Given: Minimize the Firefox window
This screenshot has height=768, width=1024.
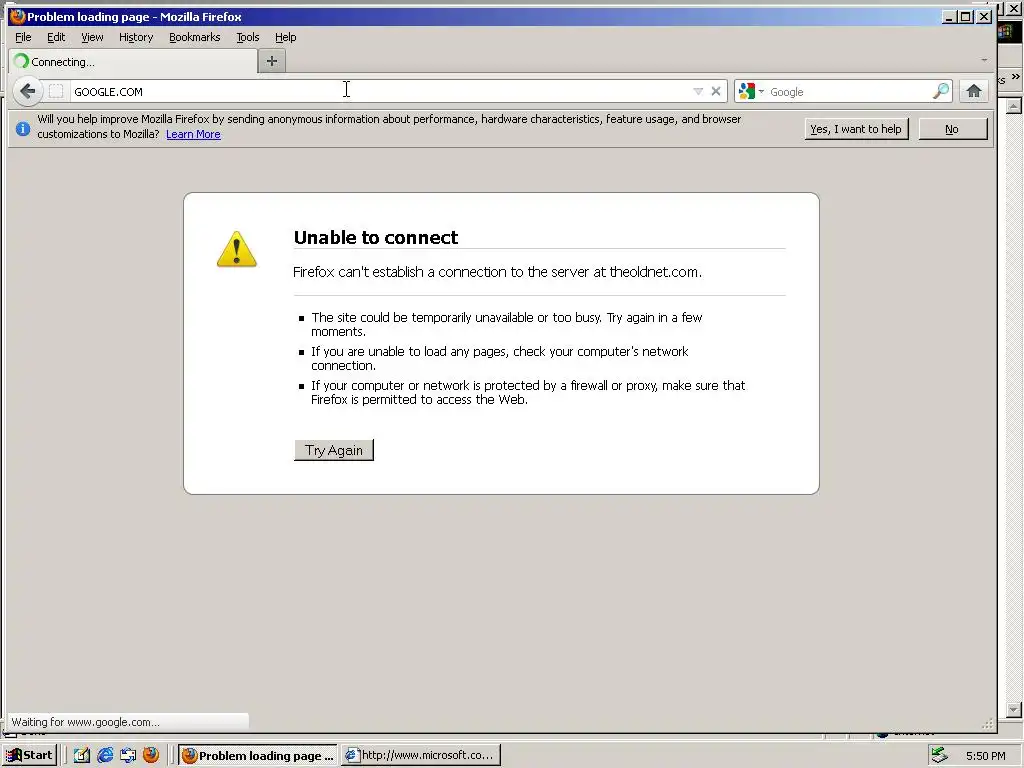Looking at the screenshot, I should (950, 17).
